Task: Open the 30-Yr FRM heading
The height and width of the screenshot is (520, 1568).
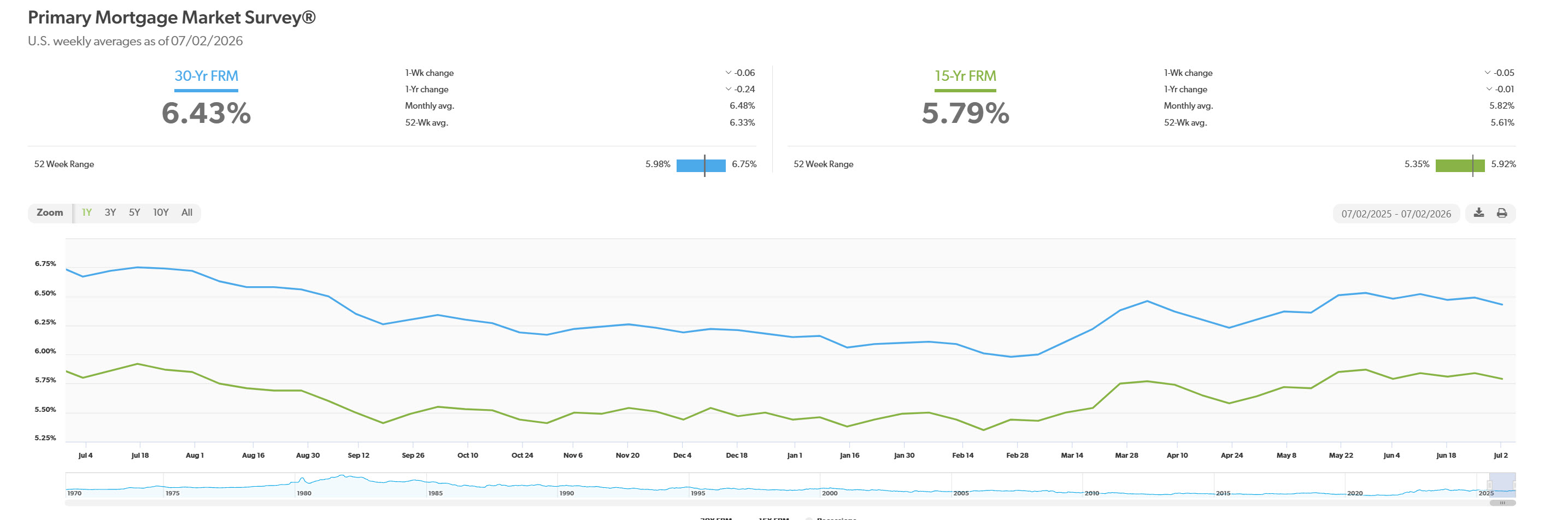Action: [207, 76]
